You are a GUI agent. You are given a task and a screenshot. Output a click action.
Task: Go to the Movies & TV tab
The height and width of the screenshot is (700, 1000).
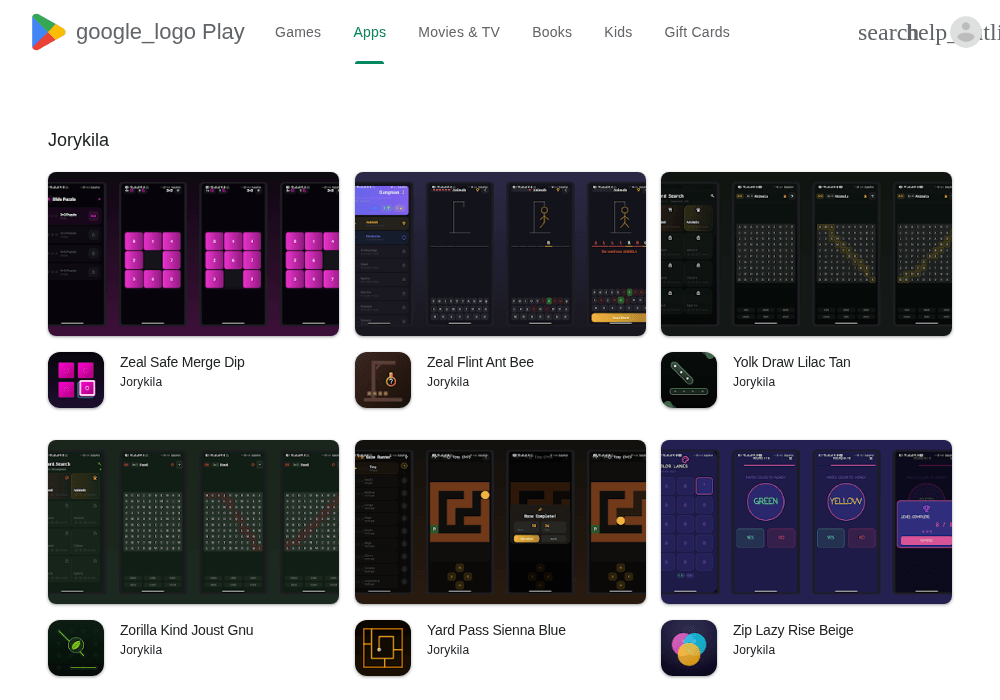point(459,32)
